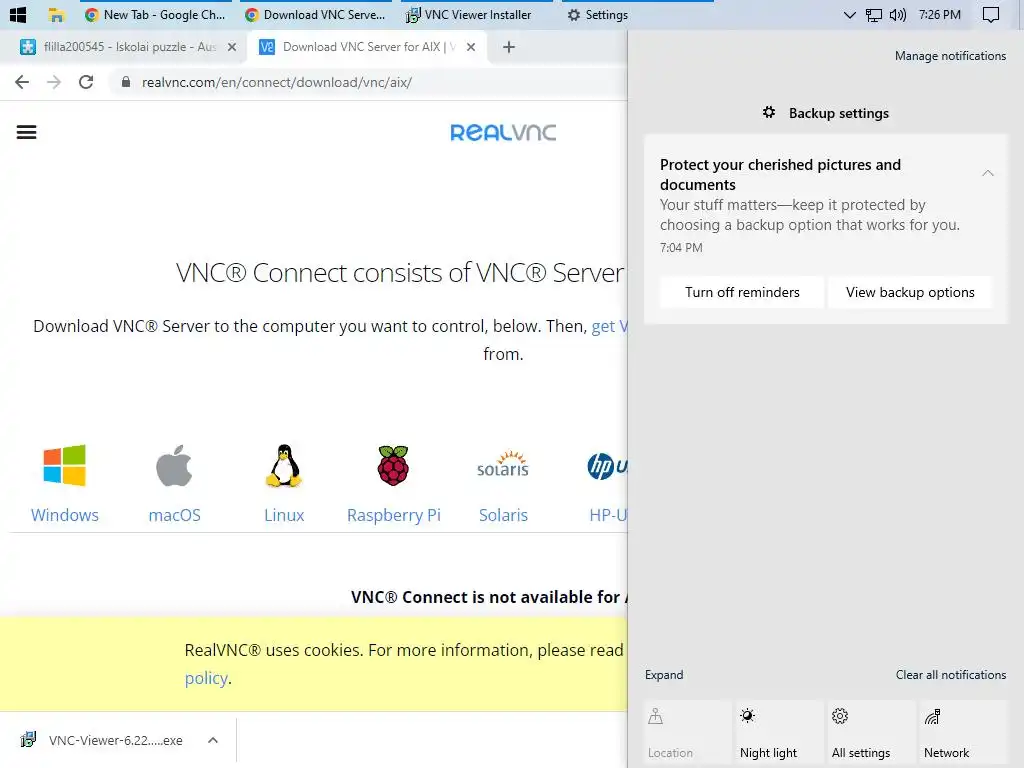Select the Download VNC Server for AIX tab

(368, 47)
